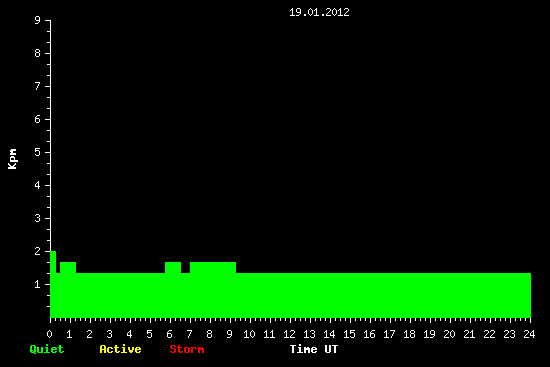Click the tall green bar at hour 0
Viewport: 550px width, 367px height.
[x=53, y=284]
